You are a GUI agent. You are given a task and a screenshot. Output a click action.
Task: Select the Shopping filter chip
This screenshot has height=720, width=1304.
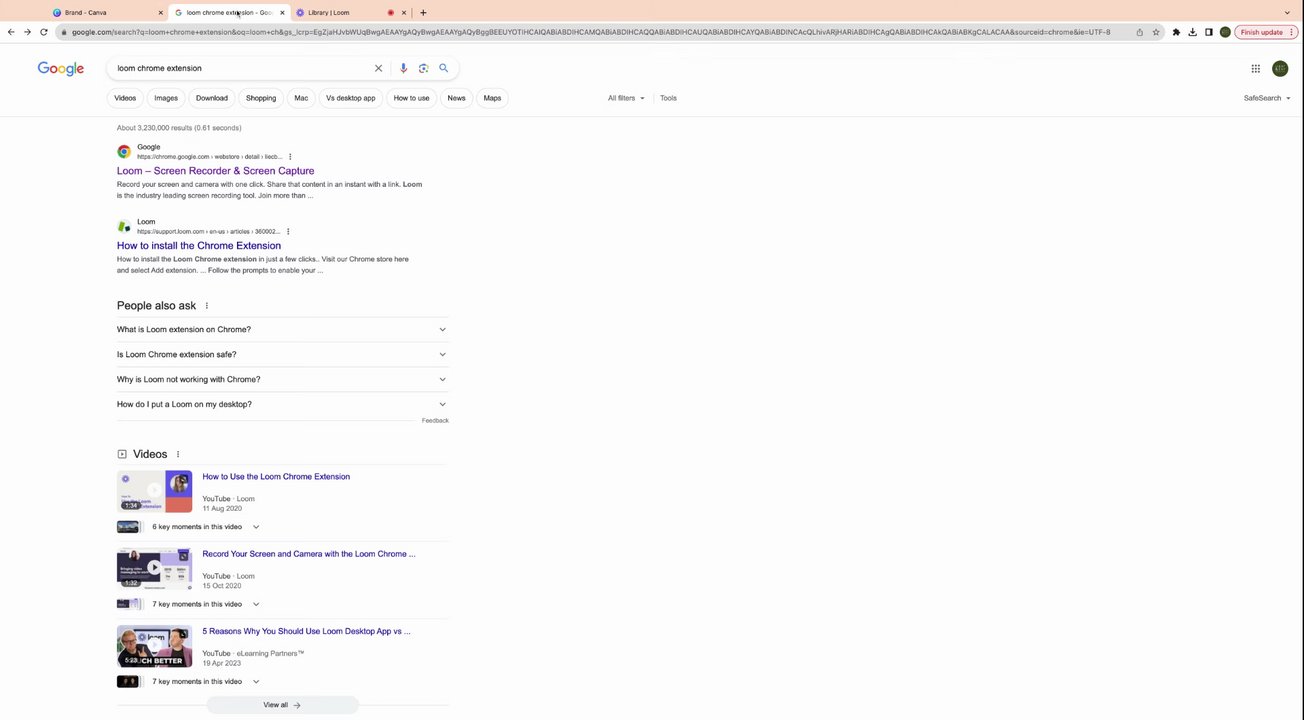coord(261,98)
